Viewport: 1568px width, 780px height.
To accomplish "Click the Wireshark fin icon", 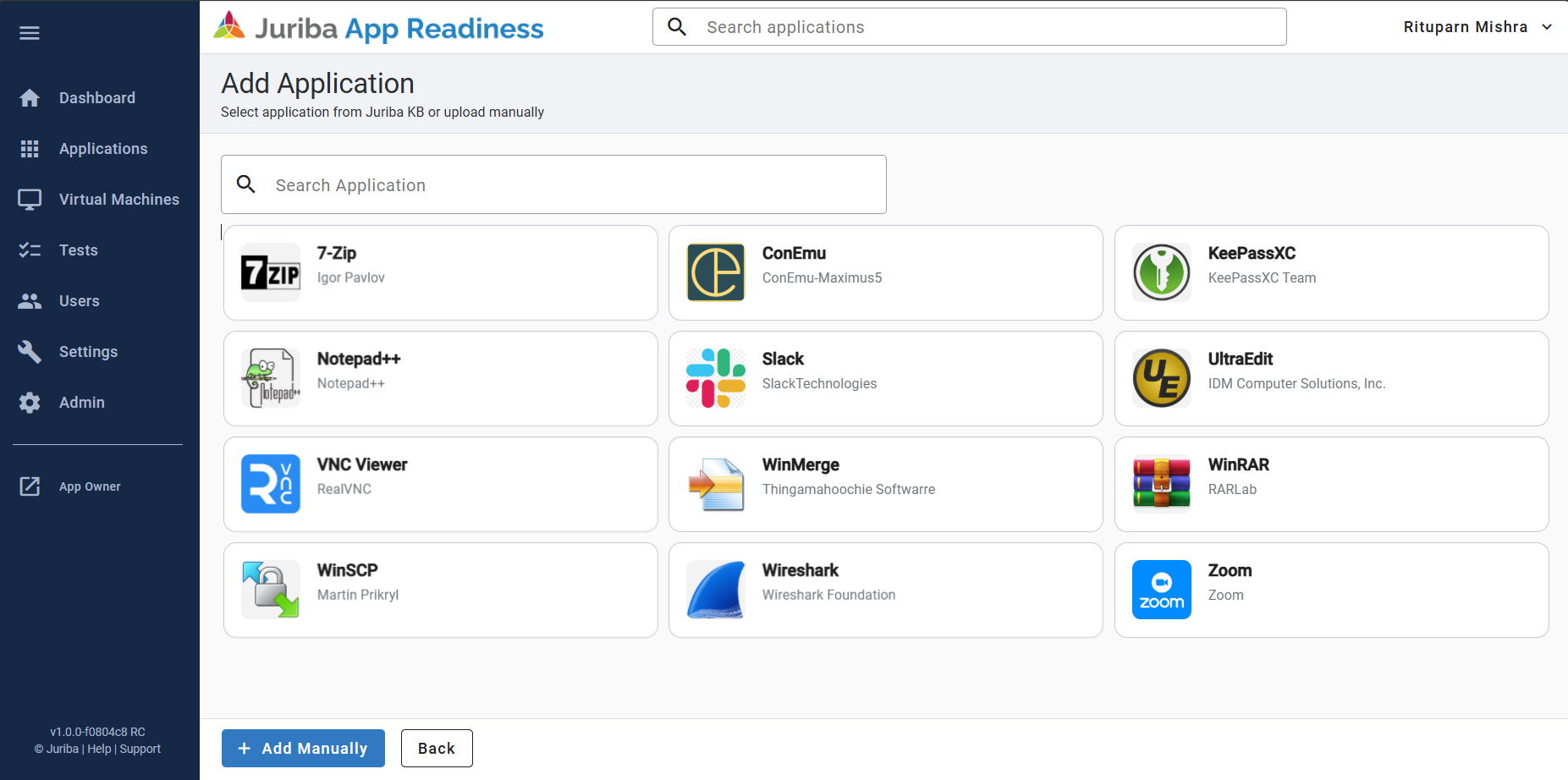I will (x=716, y=590).
